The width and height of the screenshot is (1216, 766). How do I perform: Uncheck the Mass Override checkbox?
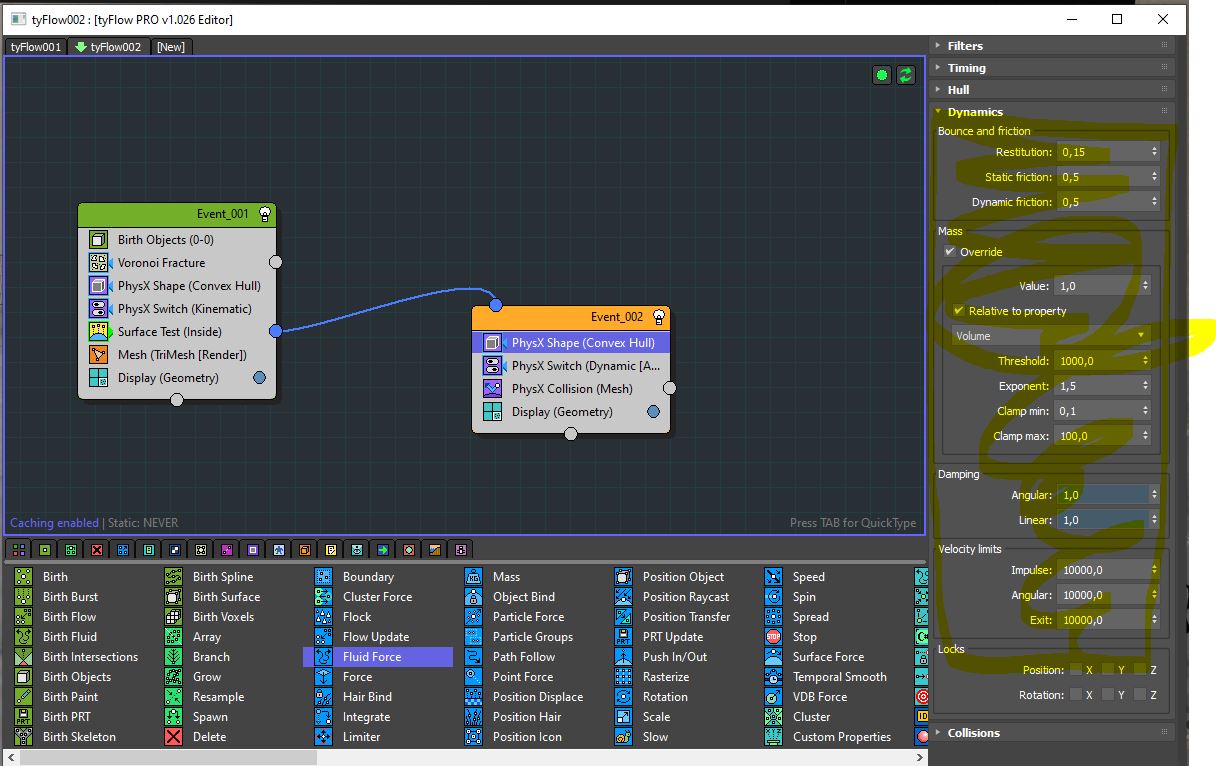[950, 252]
